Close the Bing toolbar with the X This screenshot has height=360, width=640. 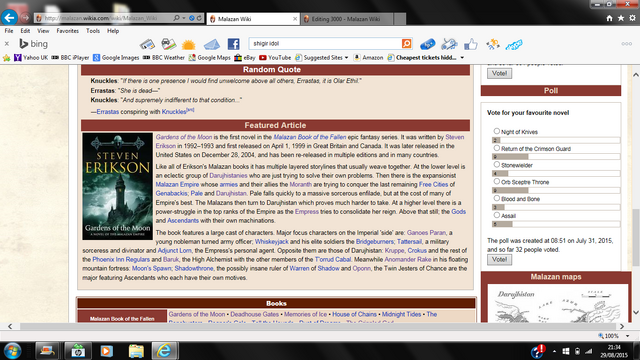pos(7,44)
